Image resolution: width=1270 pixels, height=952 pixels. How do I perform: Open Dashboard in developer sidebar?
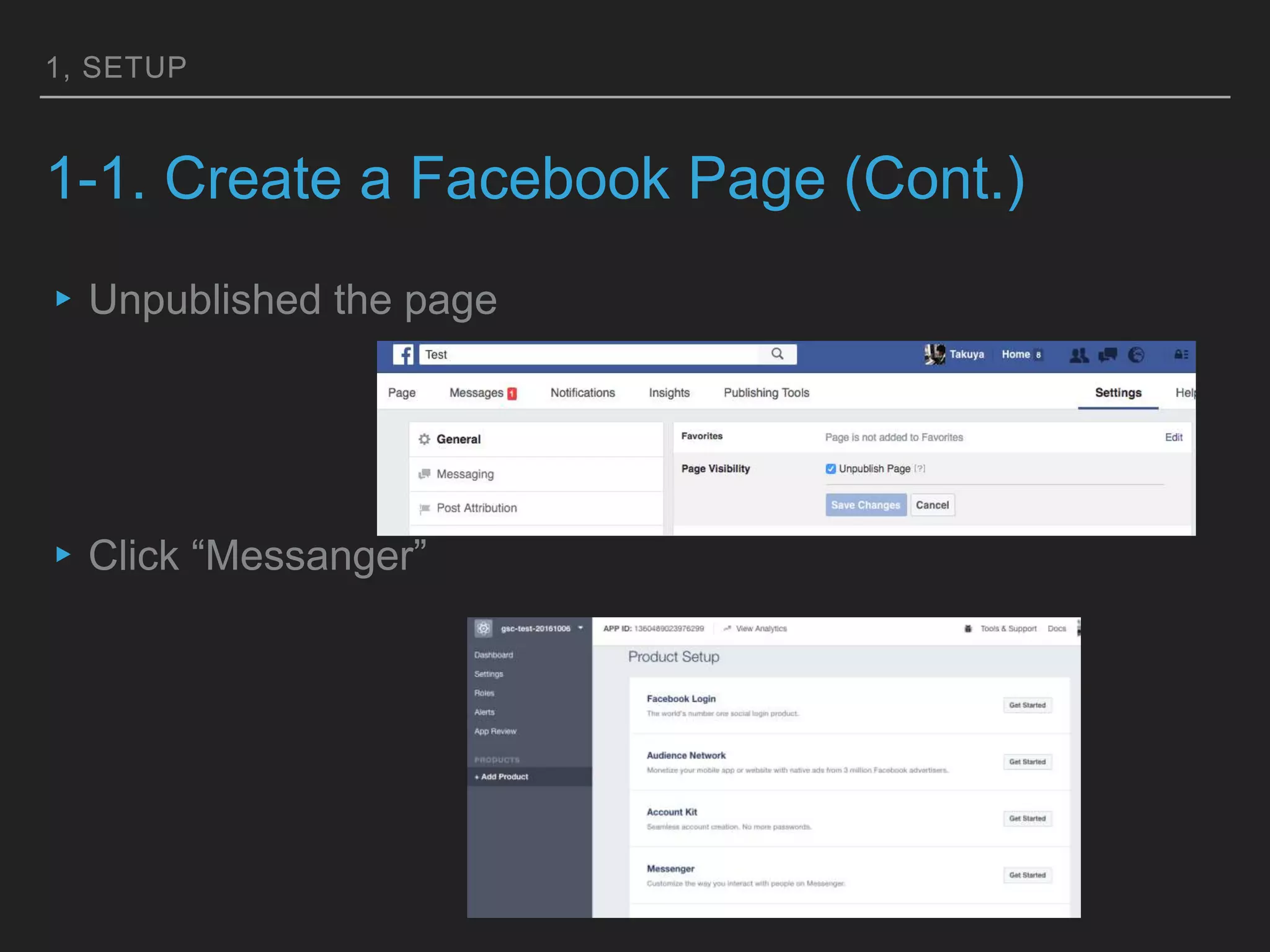[x=494, y=655]
